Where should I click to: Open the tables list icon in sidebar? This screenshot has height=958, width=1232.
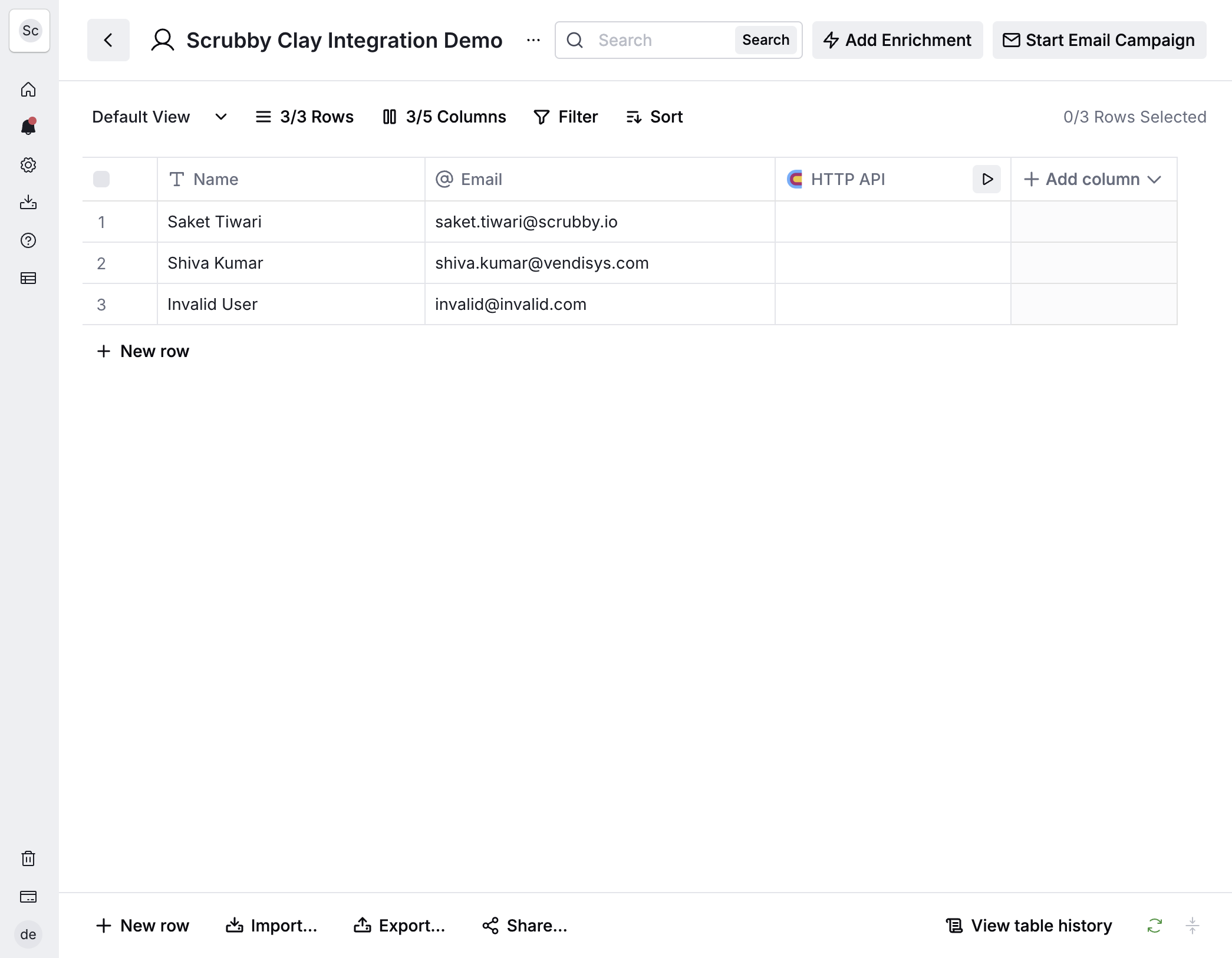(x=28, y=278)
